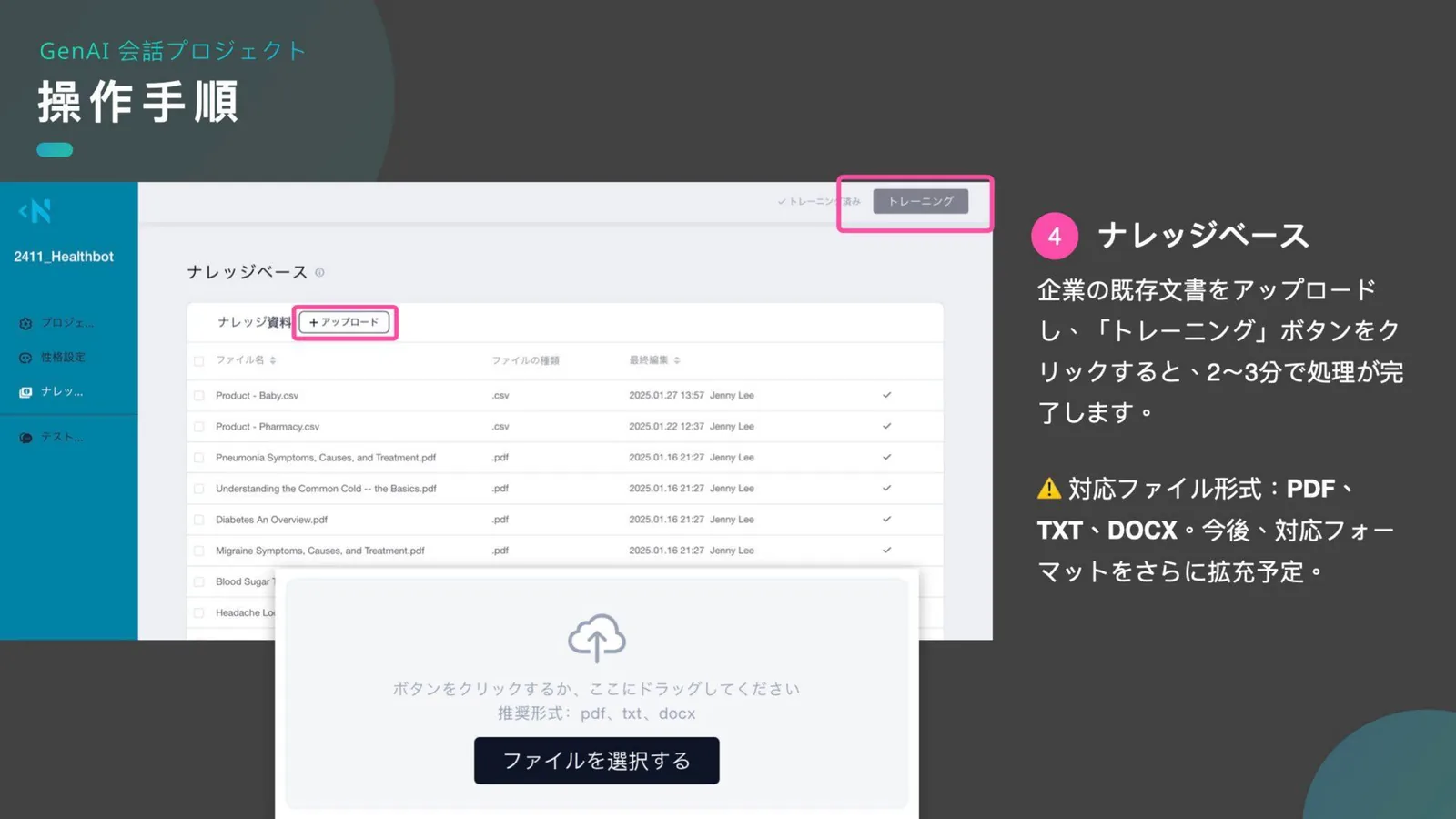This screenshot has height=819, width=1456.
Task: Click the N logo back icon in sidebar
Action: click(35, 211)
